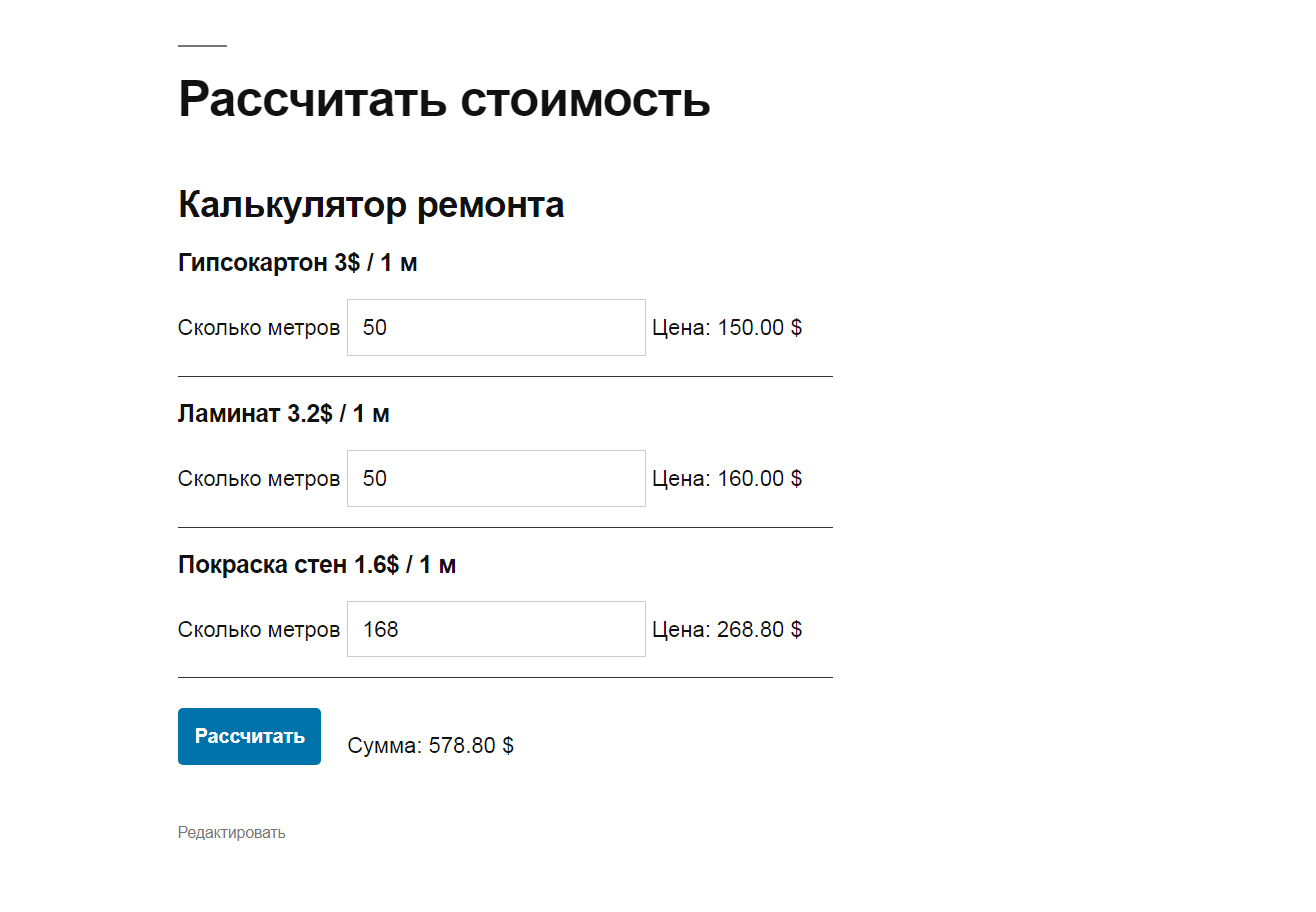Open the Редактировать link
The image size is (1316, 912).
coord(231,832)
